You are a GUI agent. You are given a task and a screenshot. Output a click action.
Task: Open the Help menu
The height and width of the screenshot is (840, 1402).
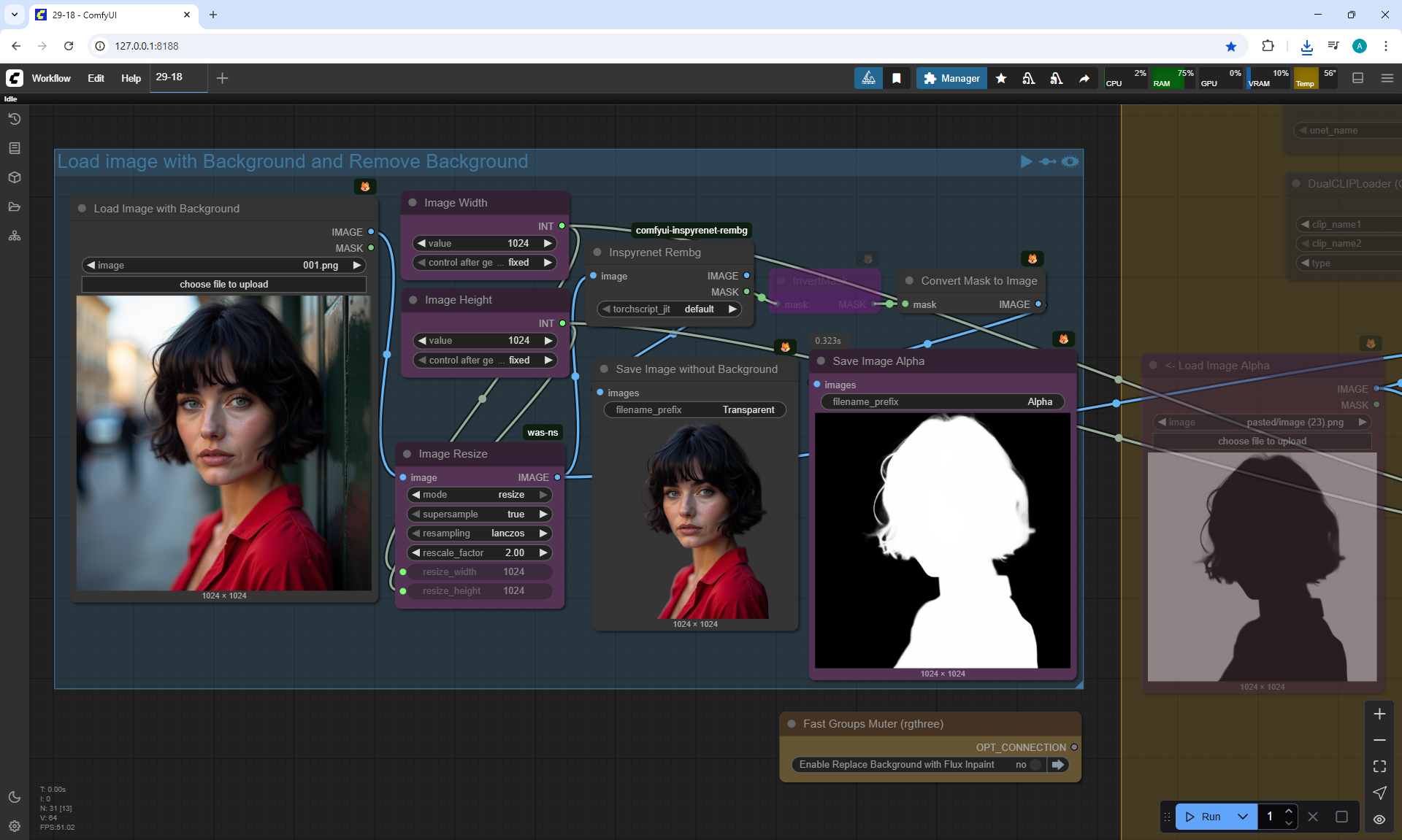pos(131,78)
